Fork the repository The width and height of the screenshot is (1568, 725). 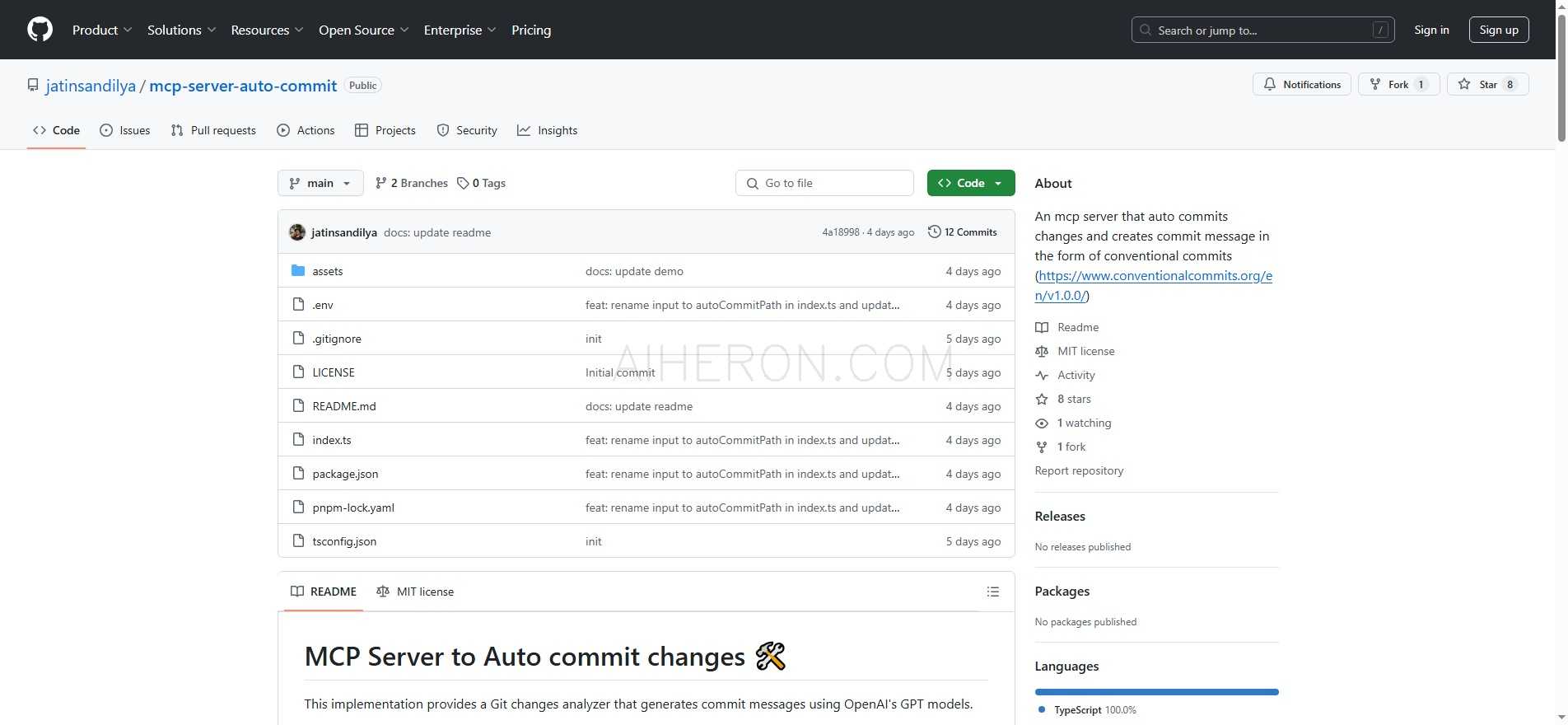pyautogui.click(x=1398, y=84)
